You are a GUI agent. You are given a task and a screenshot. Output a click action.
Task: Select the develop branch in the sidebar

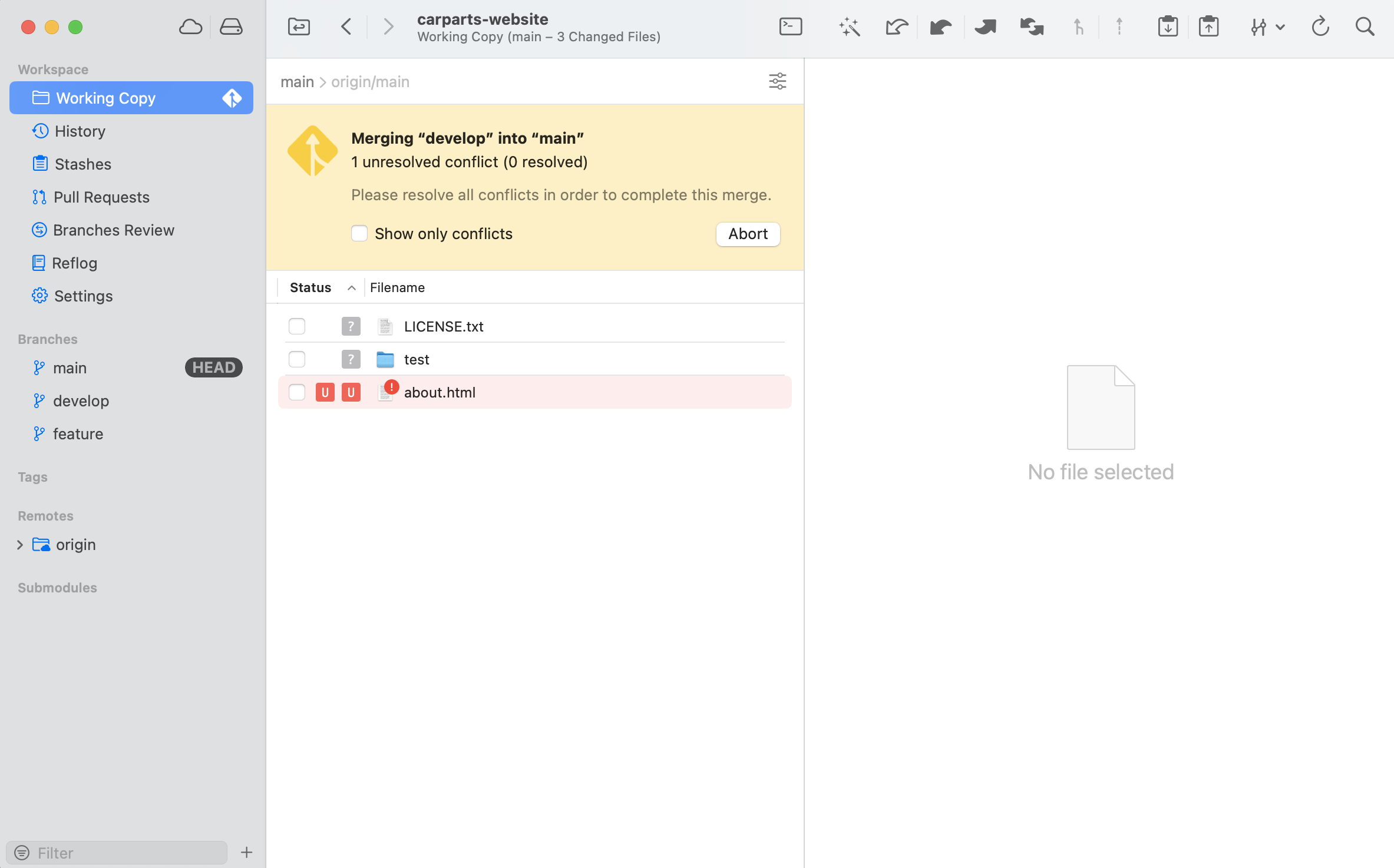pyautogui.click(x=81, y=401)
